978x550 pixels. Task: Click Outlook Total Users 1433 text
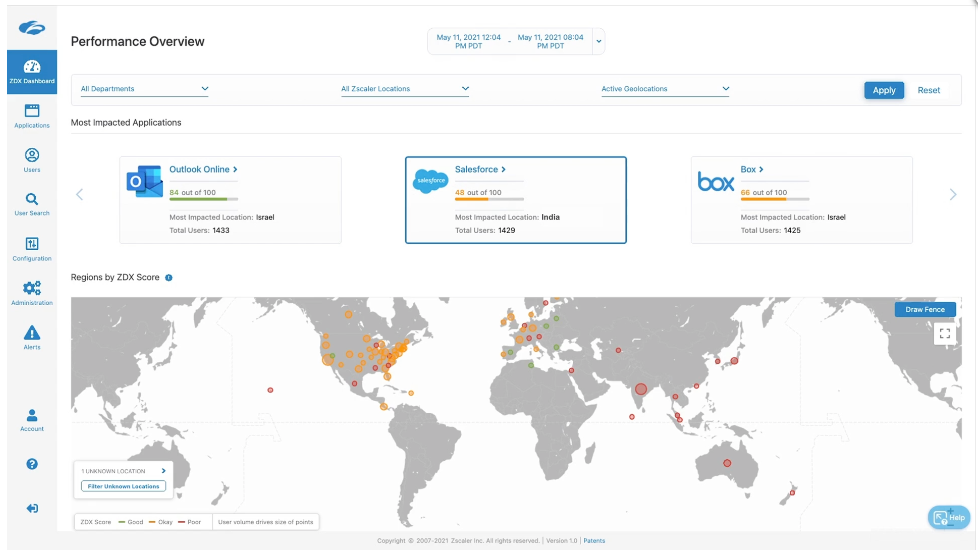[x=199, y=230]
